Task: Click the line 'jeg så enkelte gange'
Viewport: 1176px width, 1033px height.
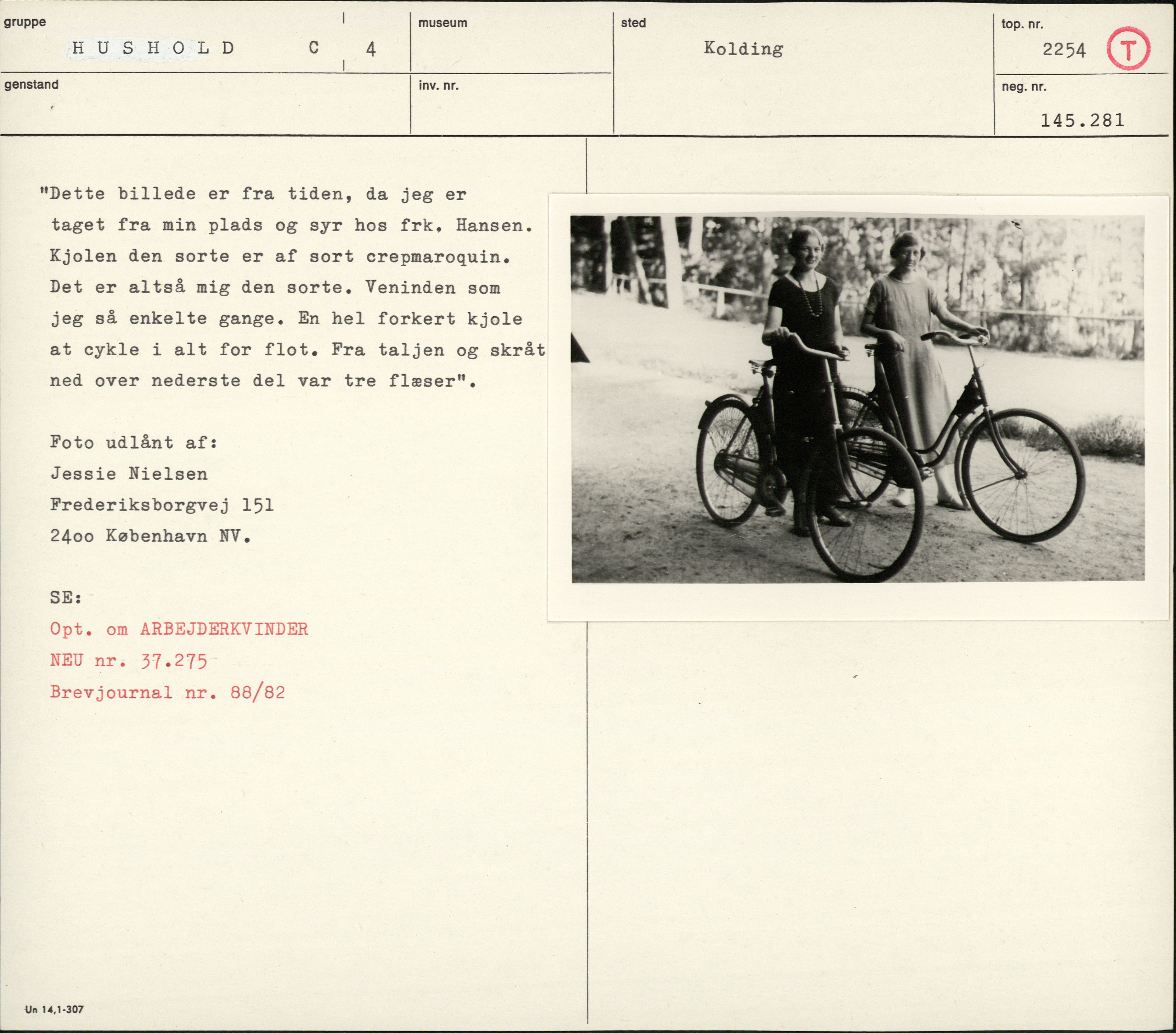Action: pos(286,318)
